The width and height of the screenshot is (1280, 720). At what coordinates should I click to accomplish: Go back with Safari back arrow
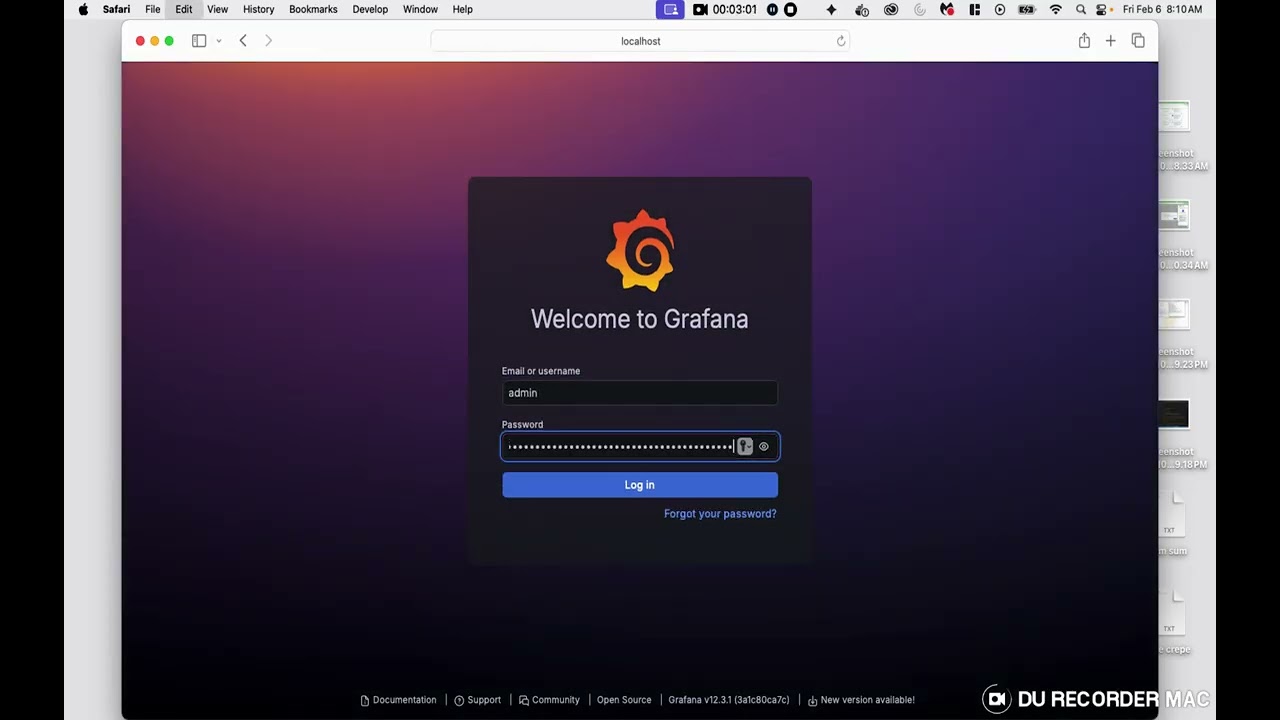pyautogui.click(x=243, y=41)
